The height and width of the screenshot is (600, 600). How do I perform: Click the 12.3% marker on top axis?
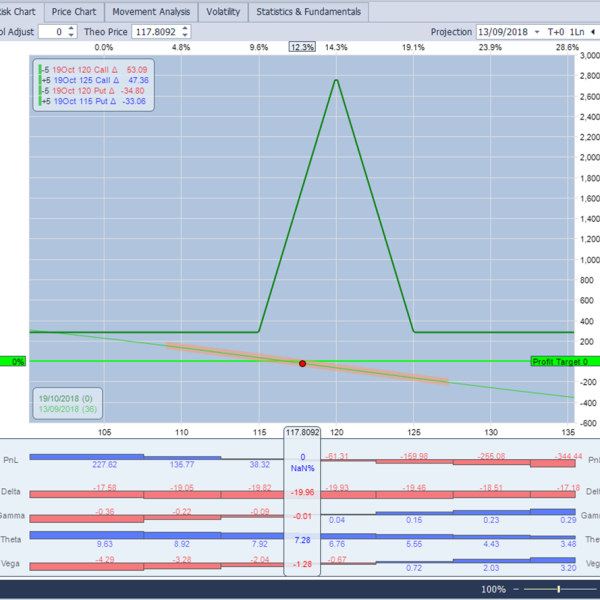click(x=302, y=47)
